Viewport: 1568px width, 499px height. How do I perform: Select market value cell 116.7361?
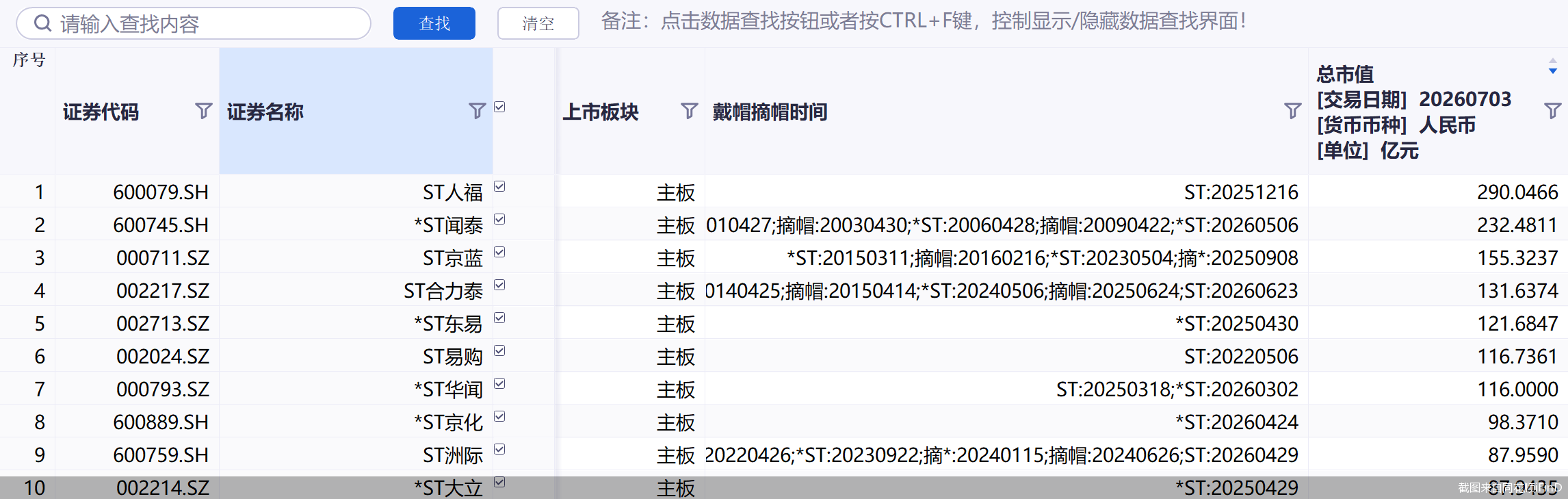pyautogui.click(x=1438, y=356)
